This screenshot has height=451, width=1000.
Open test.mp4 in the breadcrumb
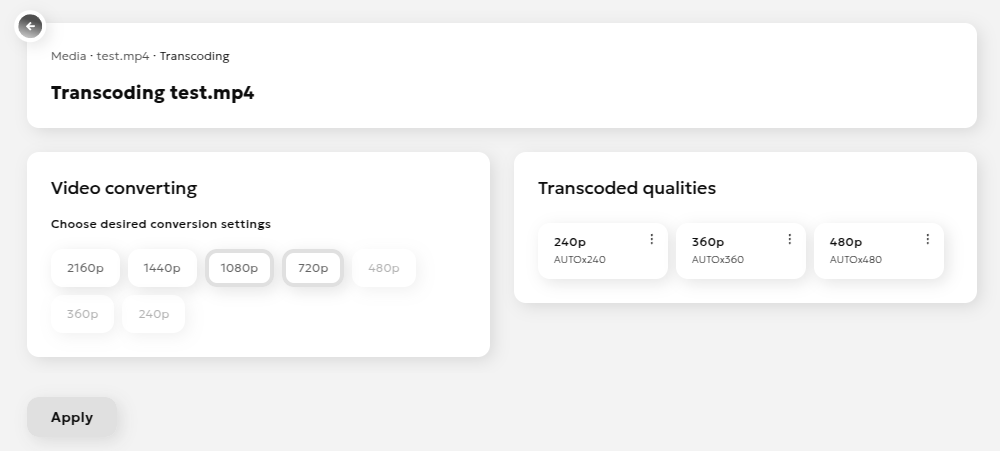pos(123,56)
